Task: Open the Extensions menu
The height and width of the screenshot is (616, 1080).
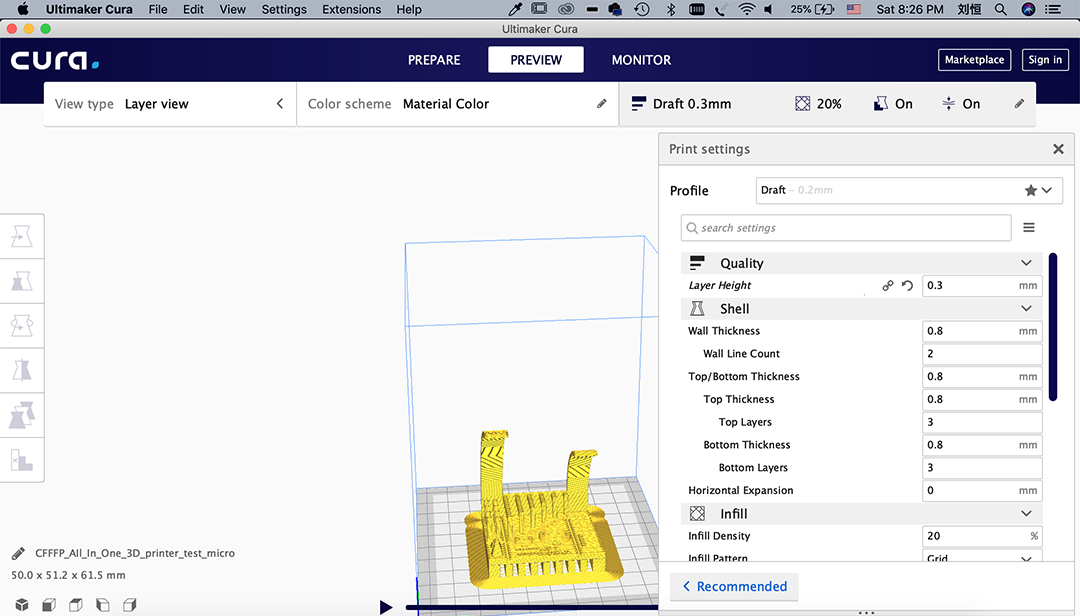Action: tap(351, 9)
